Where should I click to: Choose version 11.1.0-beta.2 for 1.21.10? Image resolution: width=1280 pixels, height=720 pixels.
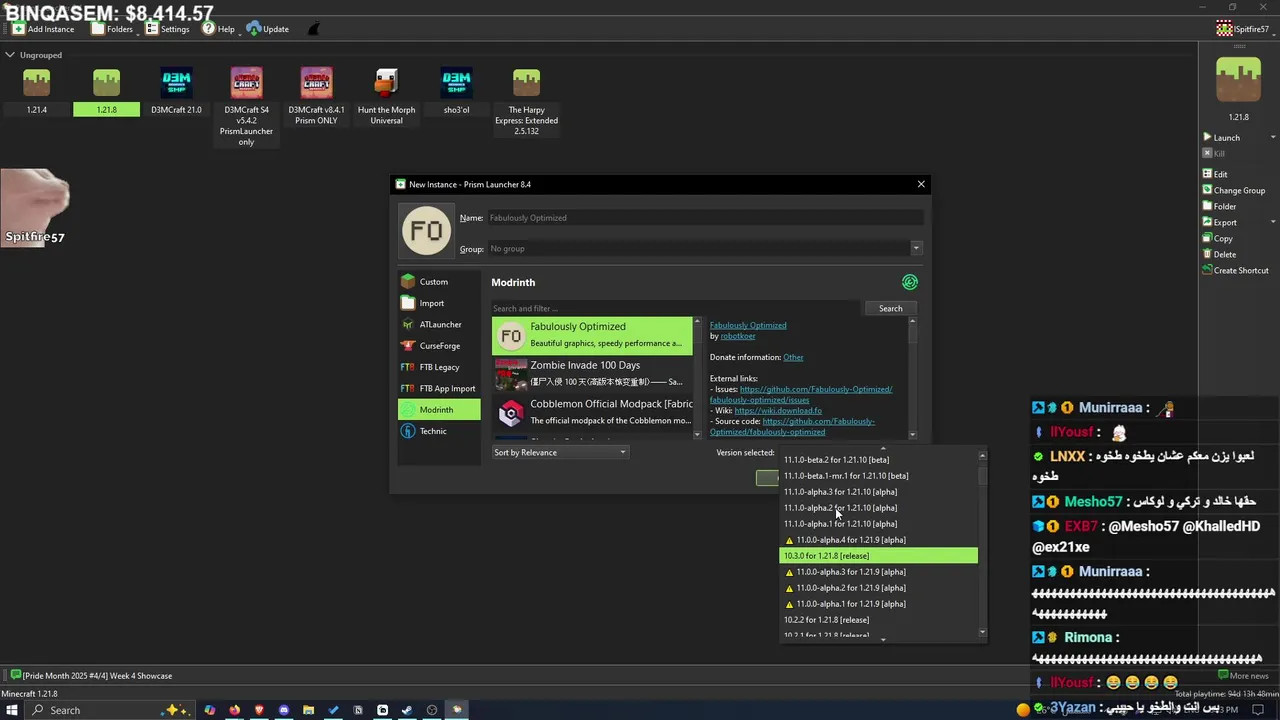878,460
